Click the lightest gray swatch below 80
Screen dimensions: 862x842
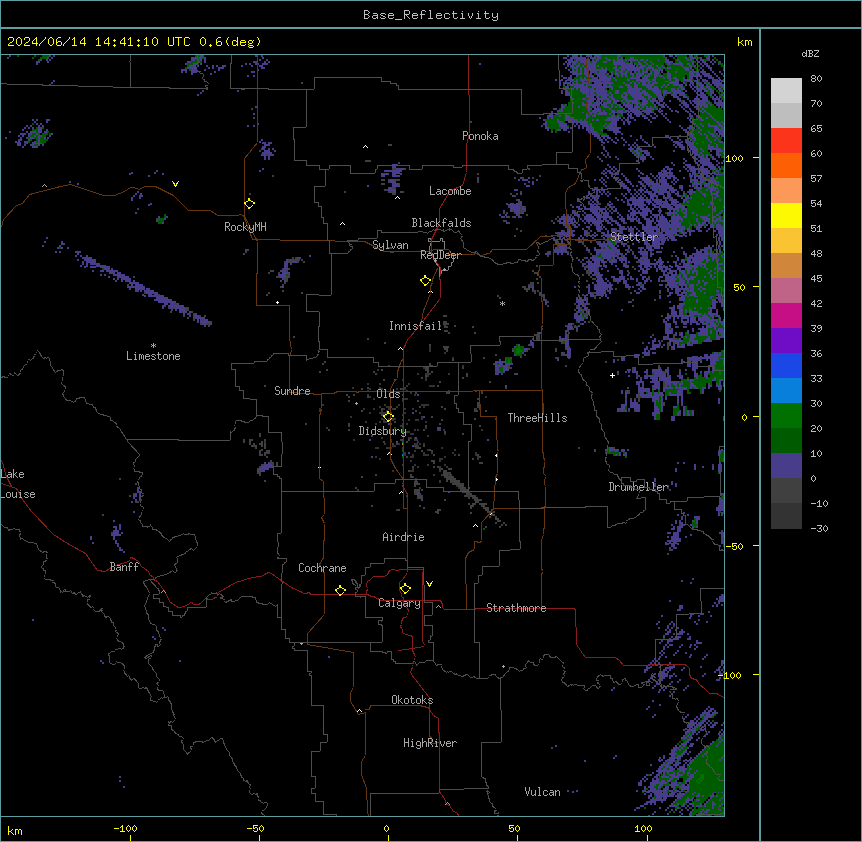click(x=786, y=91)
